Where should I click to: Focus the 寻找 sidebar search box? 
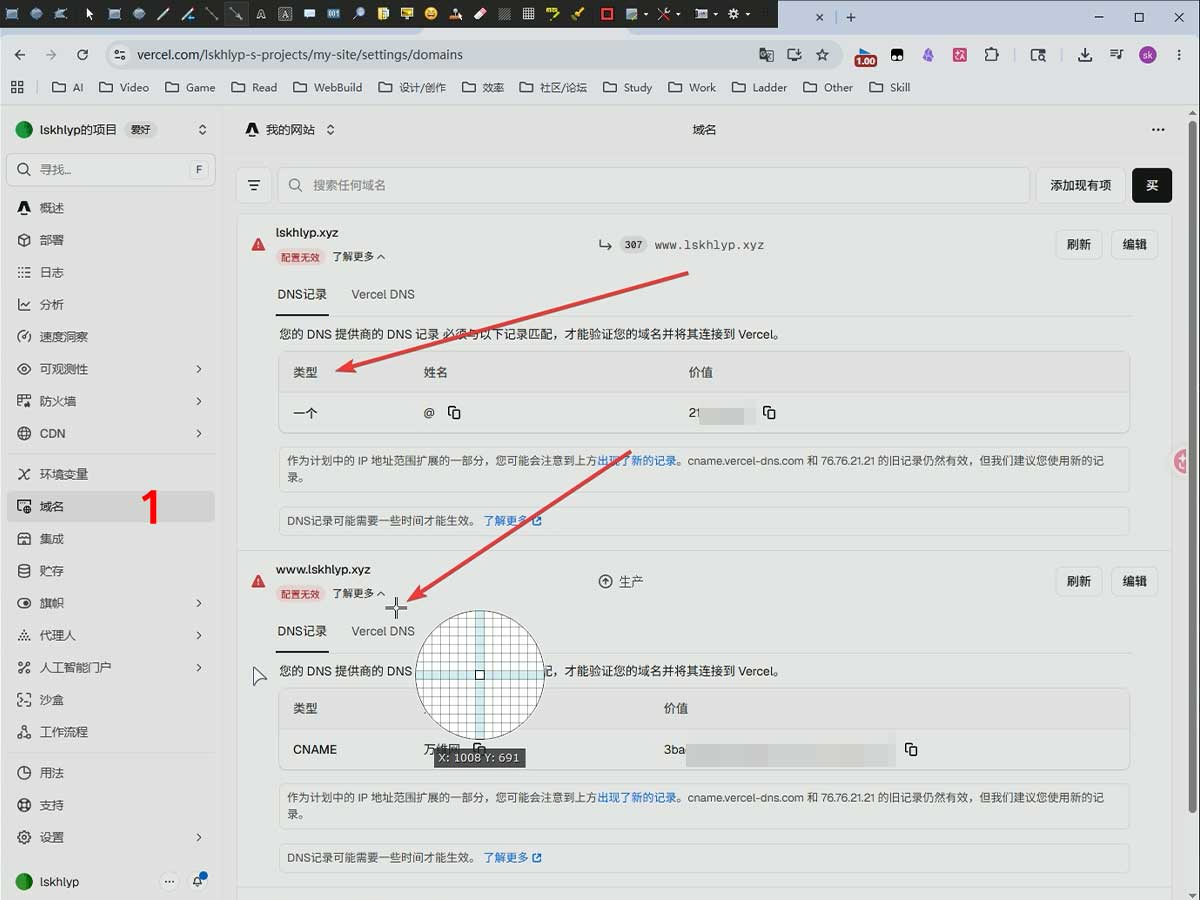[110, 170]
